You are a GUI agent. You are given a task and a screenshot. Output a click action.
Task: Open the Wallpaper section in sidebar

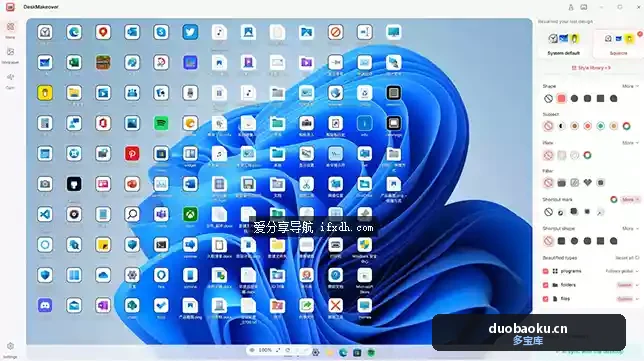[10, 55]
